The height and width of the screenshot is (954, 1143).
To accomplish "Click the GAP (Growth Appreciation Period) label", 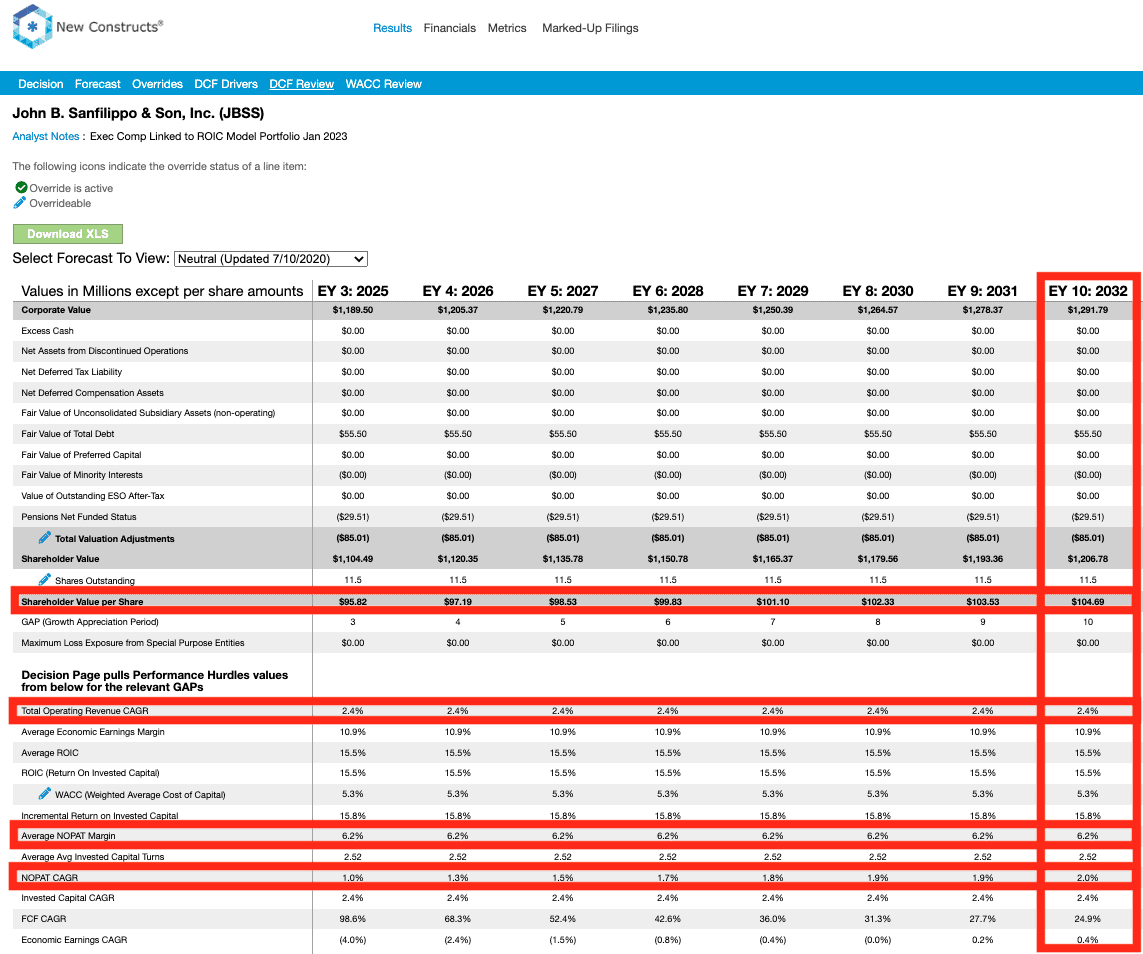I will tap(90, 622).
